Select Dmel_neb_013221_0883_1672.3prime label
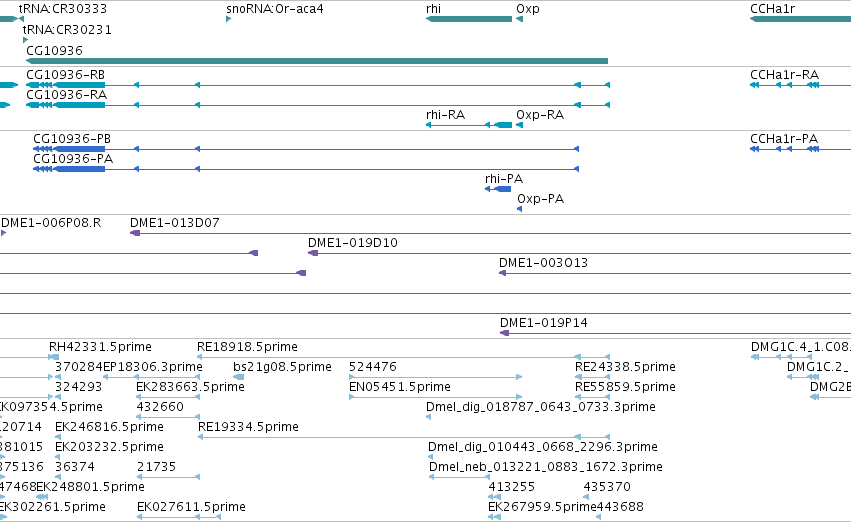The width and height of the screenshot is (851, 522). 545,467
